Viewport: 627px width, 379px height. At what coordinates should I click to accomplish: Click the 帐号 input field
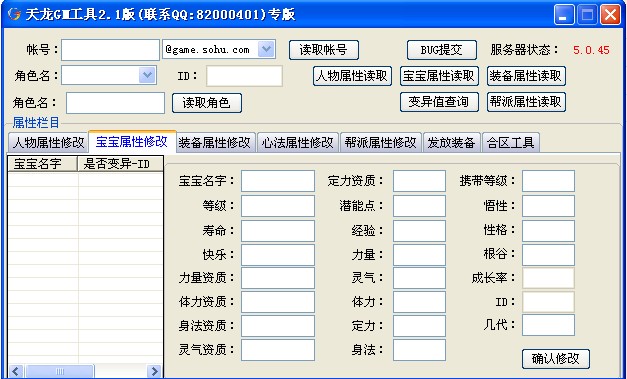[110, 50]
